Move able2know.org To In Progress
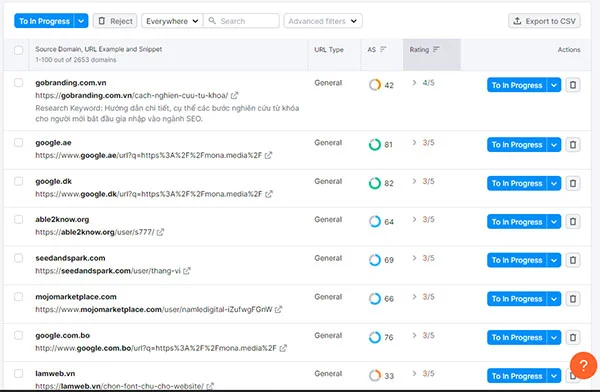The image size is (600, 392). (517, 222)
